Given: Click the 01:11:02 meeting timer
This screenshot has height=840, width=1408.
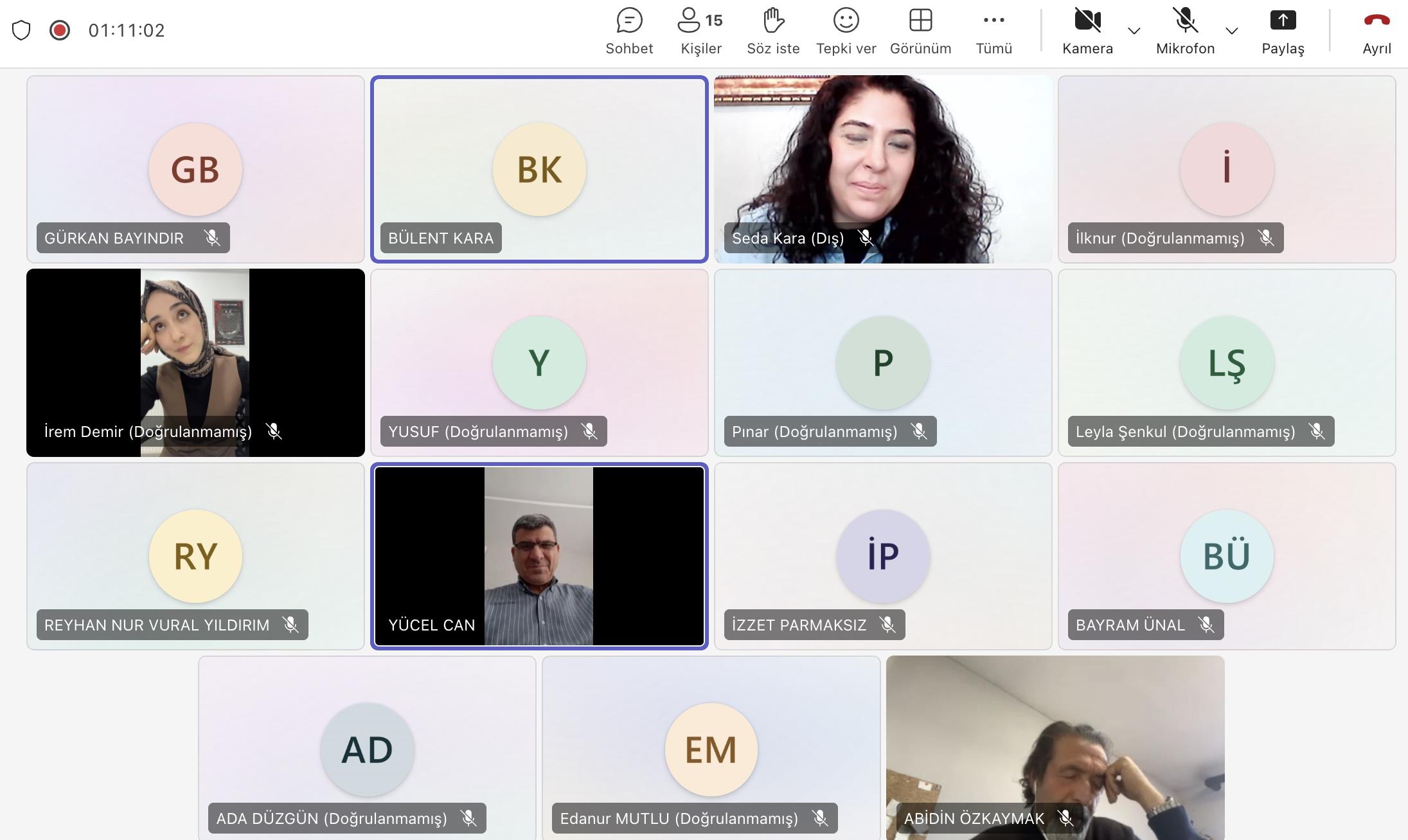Looking at the screenshot, I should [127, 30].
